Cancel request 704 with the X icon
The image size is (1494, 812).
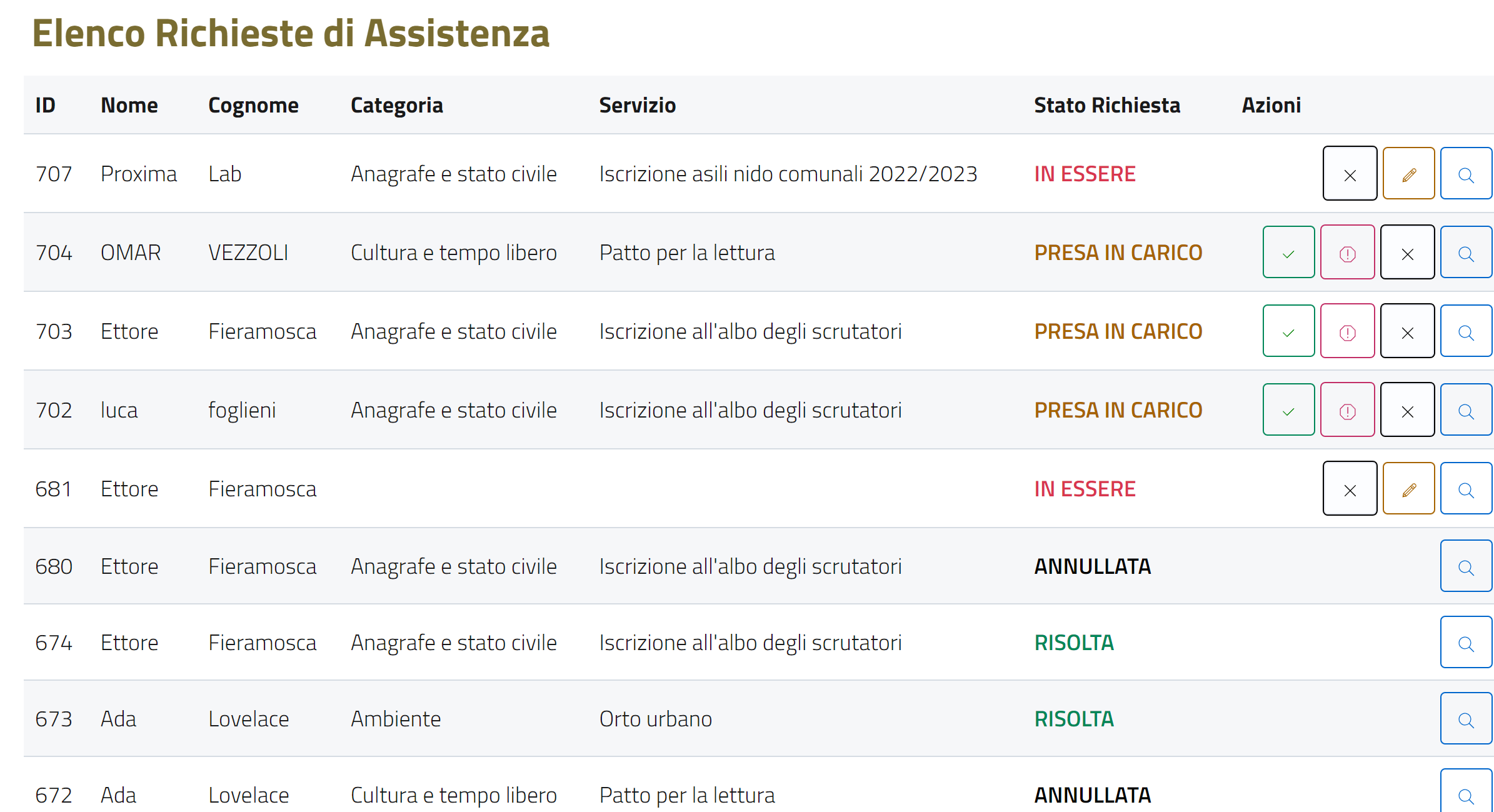coord(1407,253)
